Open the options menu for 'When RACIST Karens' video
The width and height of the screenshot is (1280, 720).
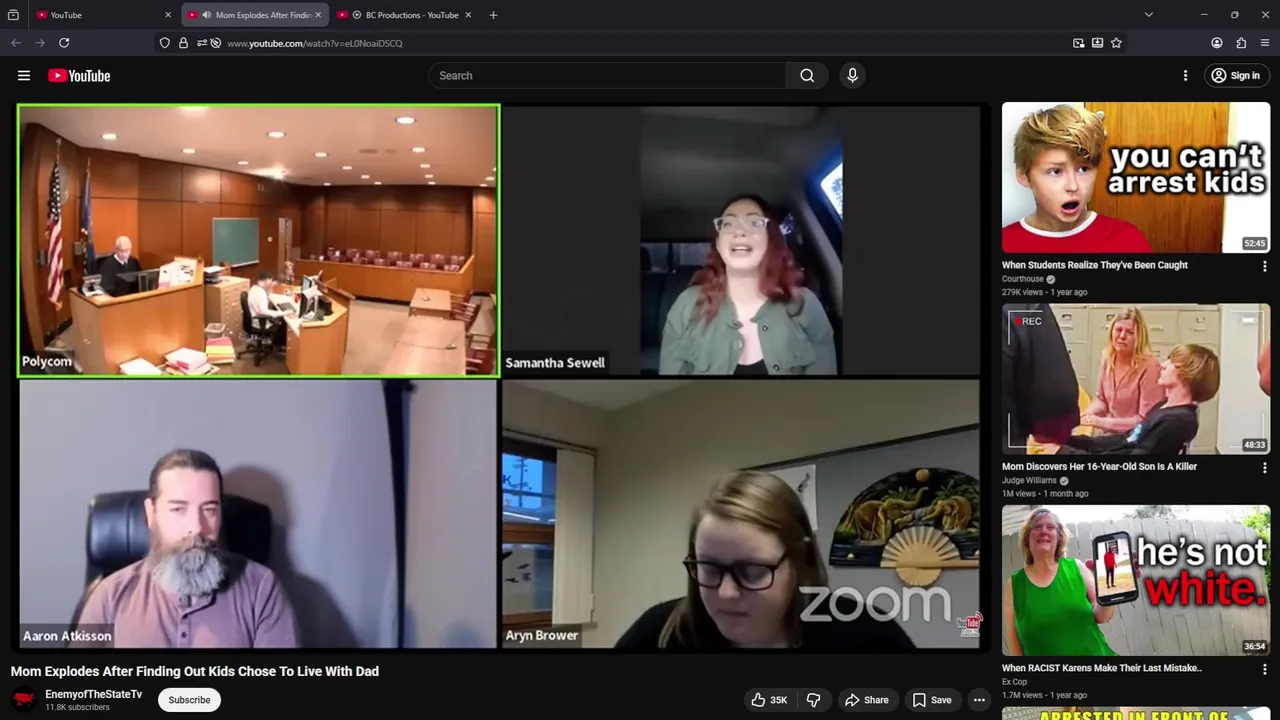pyautogui.click(x=1264, y=669)
